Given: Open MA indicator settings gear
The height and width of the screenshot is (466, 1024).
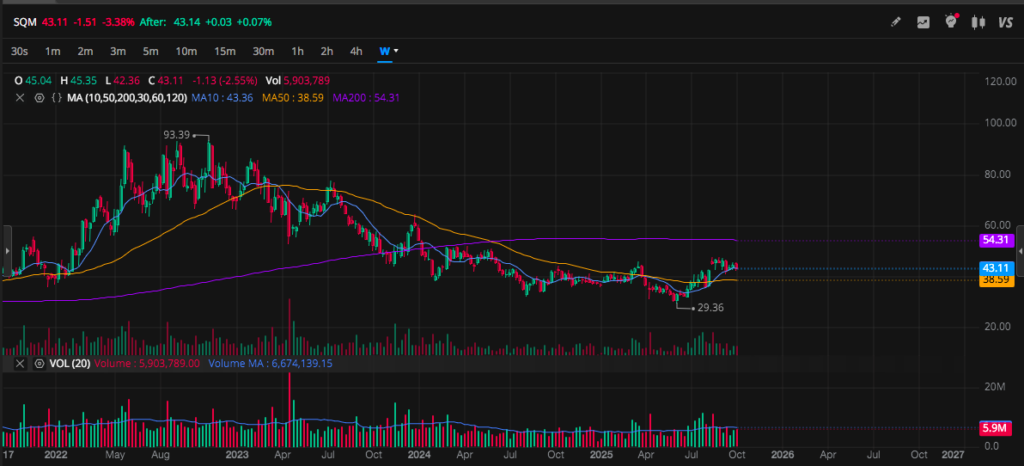Looking at the screenshot, I should click(x=40, y=97).
